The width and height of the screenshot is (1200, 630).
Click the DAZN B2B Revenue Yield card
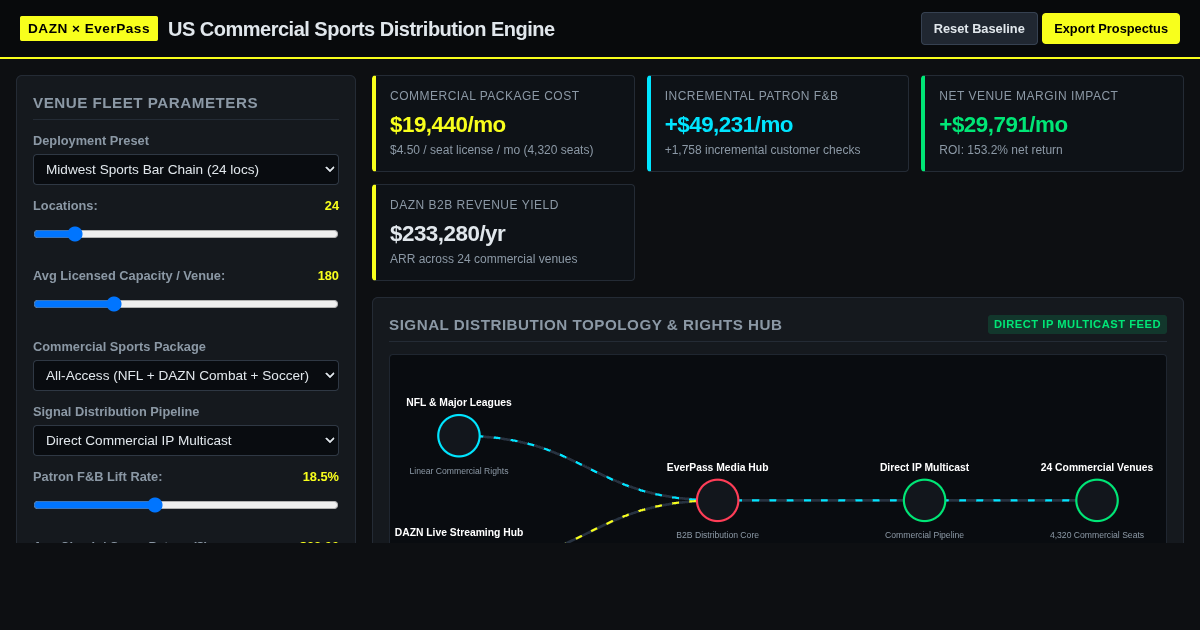(x=503, y=233)
